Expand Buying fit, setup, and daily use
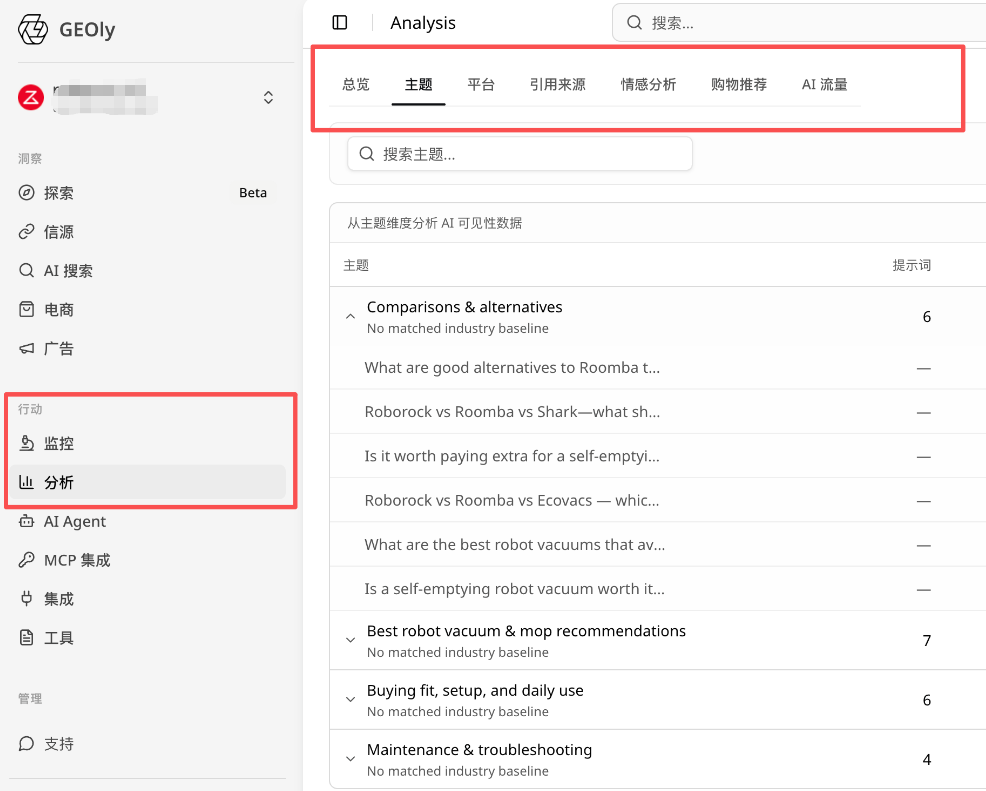Screen dimensions: 986x791 tap(350, 699)
